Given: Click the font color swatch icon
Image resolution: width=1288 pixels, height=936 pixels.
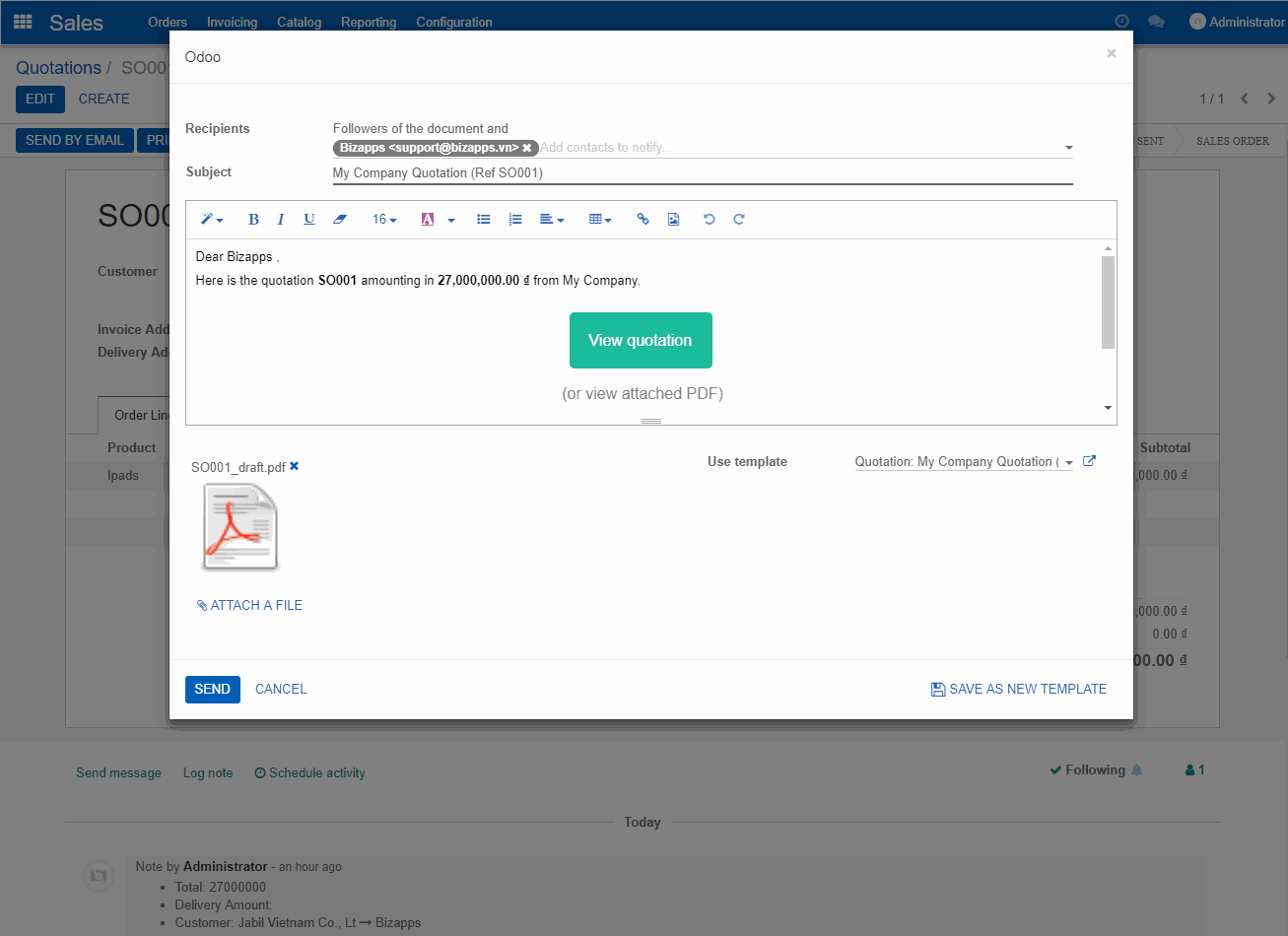Looking at the screenshot, I should 428,220.
